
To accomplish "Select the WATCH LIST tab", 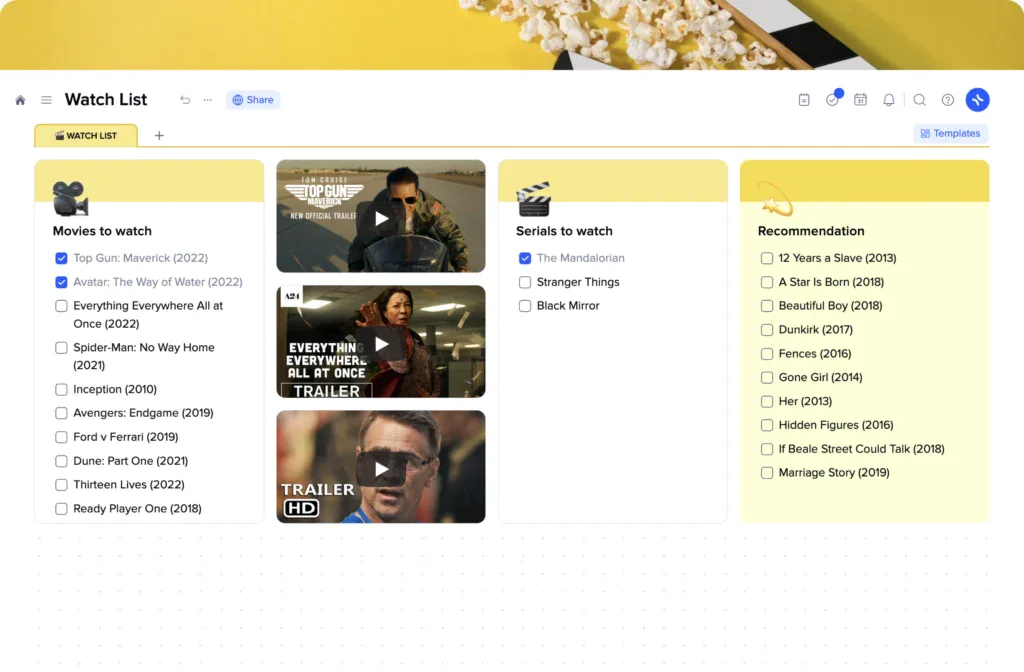I will tap(86, 134).
